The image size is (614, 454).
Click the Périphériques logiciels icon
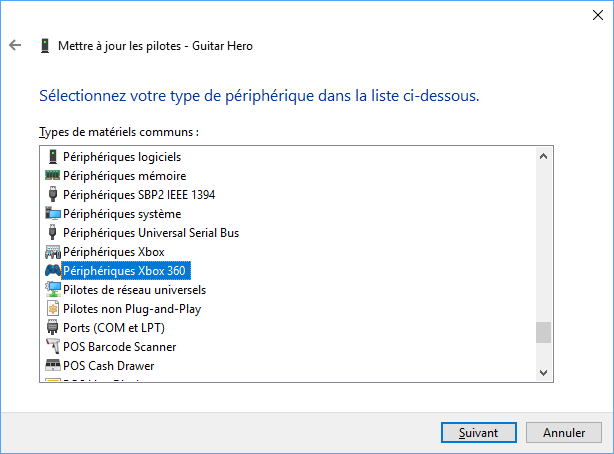pyautogui.click(x=52, y=157)
